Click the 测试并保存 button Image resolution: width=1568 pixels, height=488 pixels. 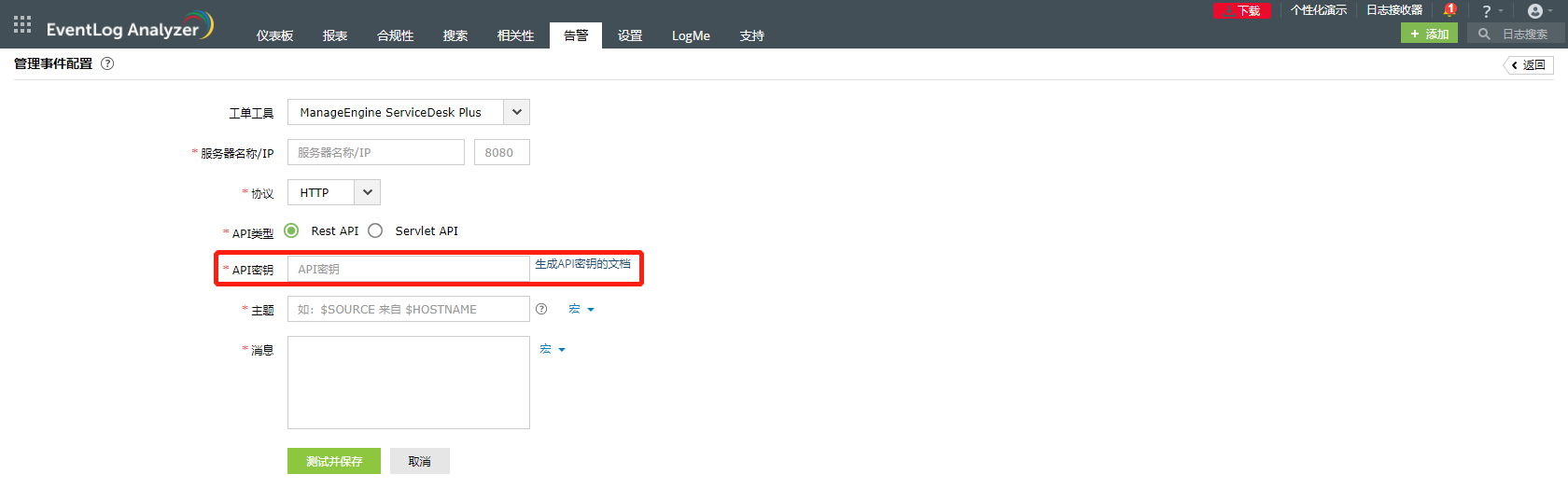tap(334, 461)
